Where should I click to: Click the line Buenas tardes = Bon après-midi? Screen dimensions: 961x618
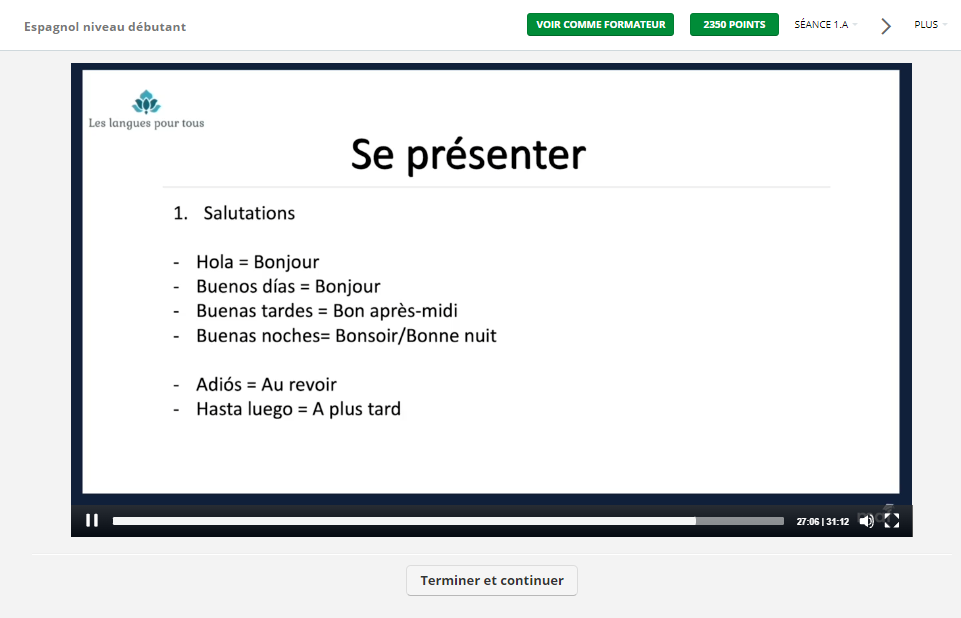click(x=327, y=311)
